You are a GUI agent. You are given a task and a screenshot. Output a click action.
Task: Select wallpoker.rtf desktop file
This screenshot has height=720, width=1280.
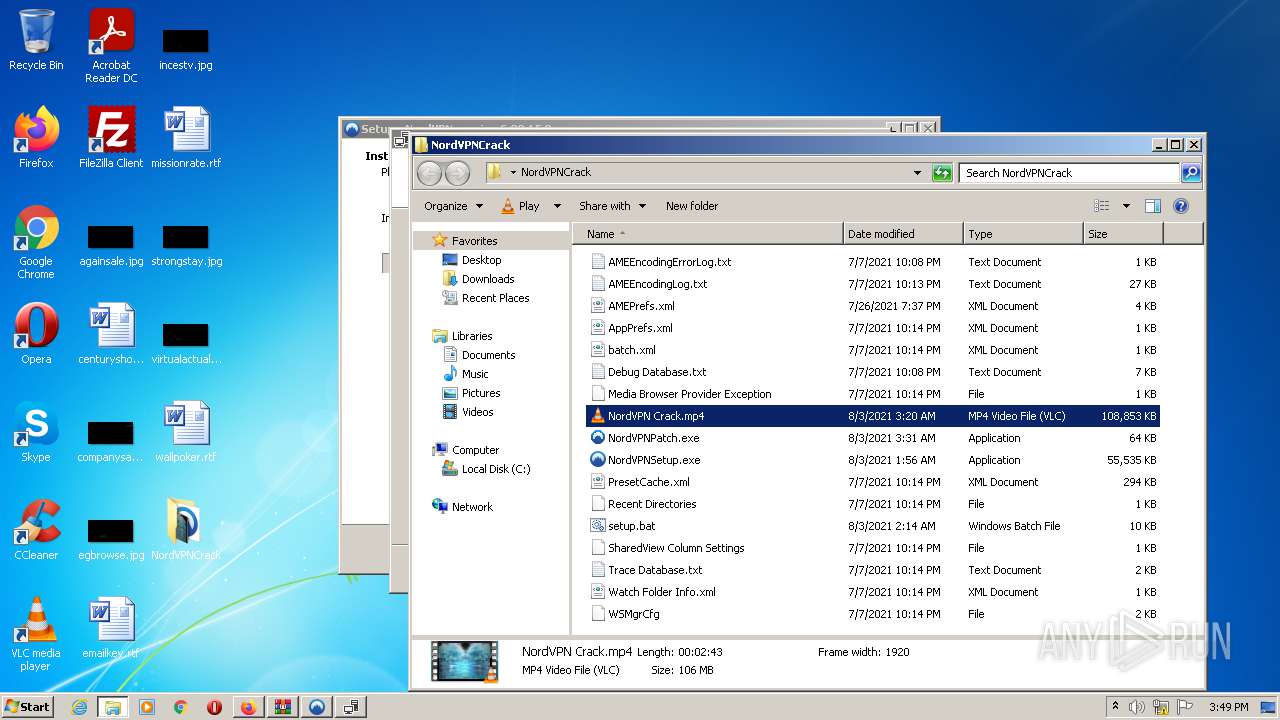click(186, 432)
